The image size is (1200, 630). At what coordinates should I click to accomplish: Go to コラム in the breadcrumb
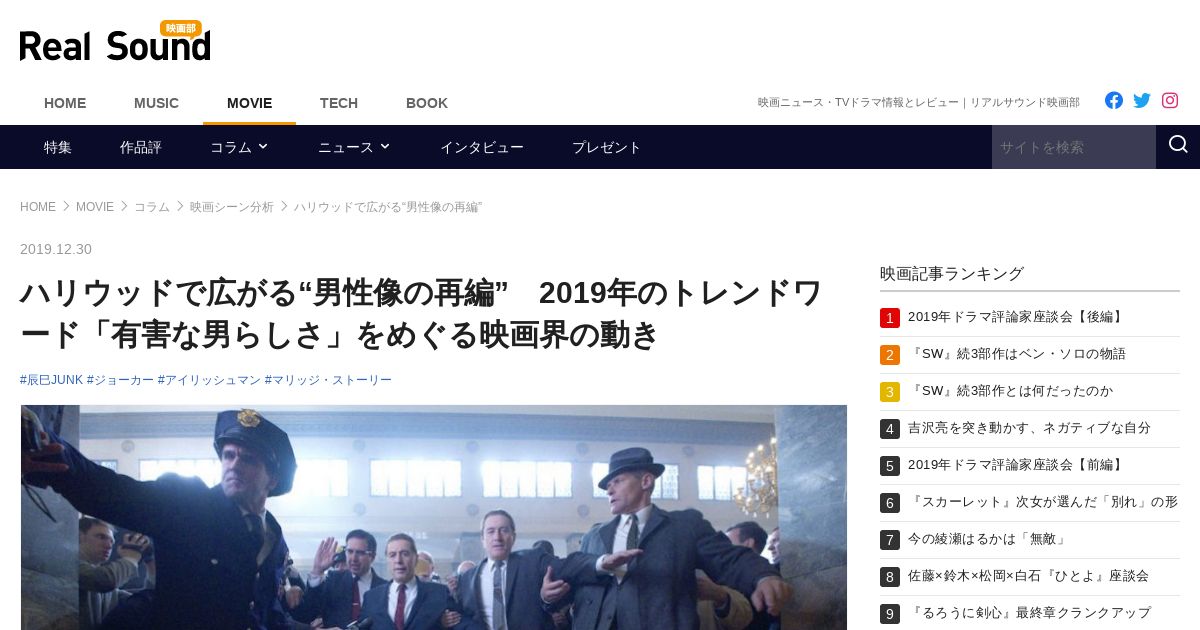coord(152,207)
